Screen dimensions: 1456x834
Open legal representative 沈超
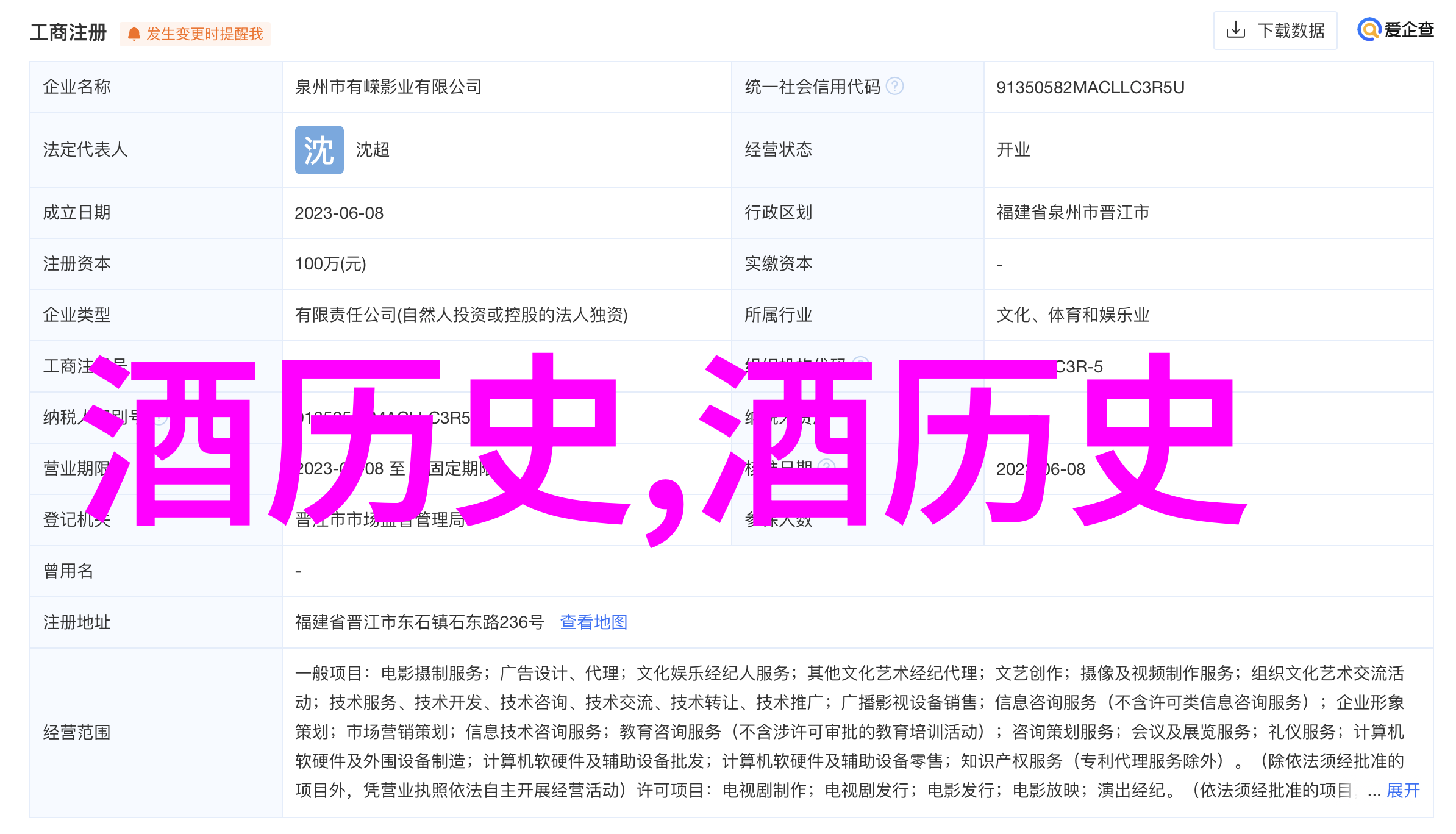373,150
